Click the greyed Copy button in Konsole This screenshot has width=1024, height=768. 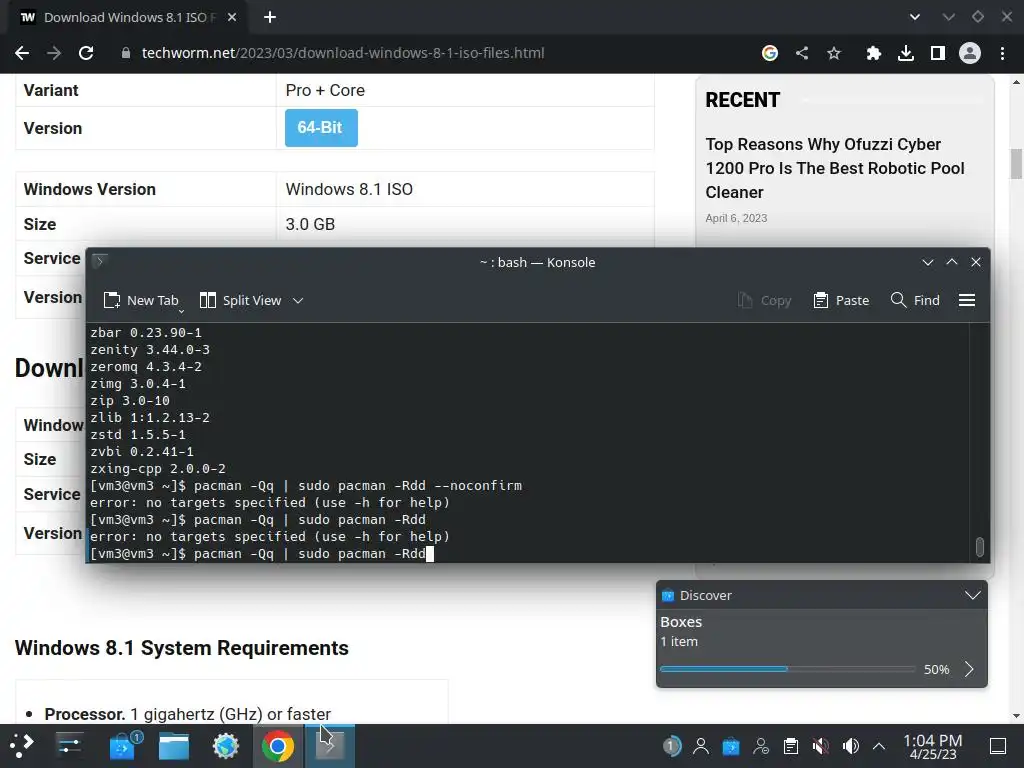tap(763, 300)
